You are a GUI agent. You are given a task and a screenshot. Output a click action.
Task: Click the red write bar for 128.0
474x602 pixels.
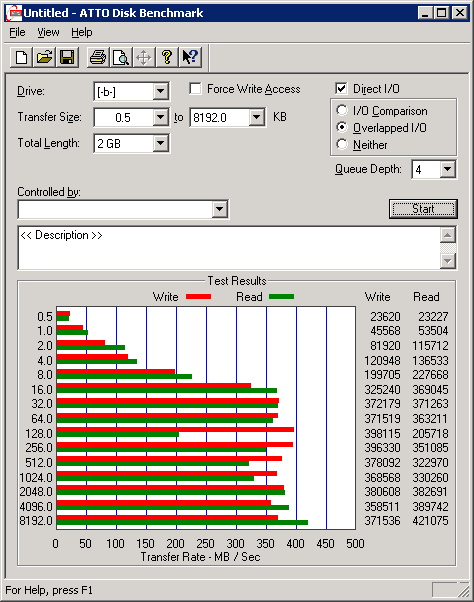(175, 430)
